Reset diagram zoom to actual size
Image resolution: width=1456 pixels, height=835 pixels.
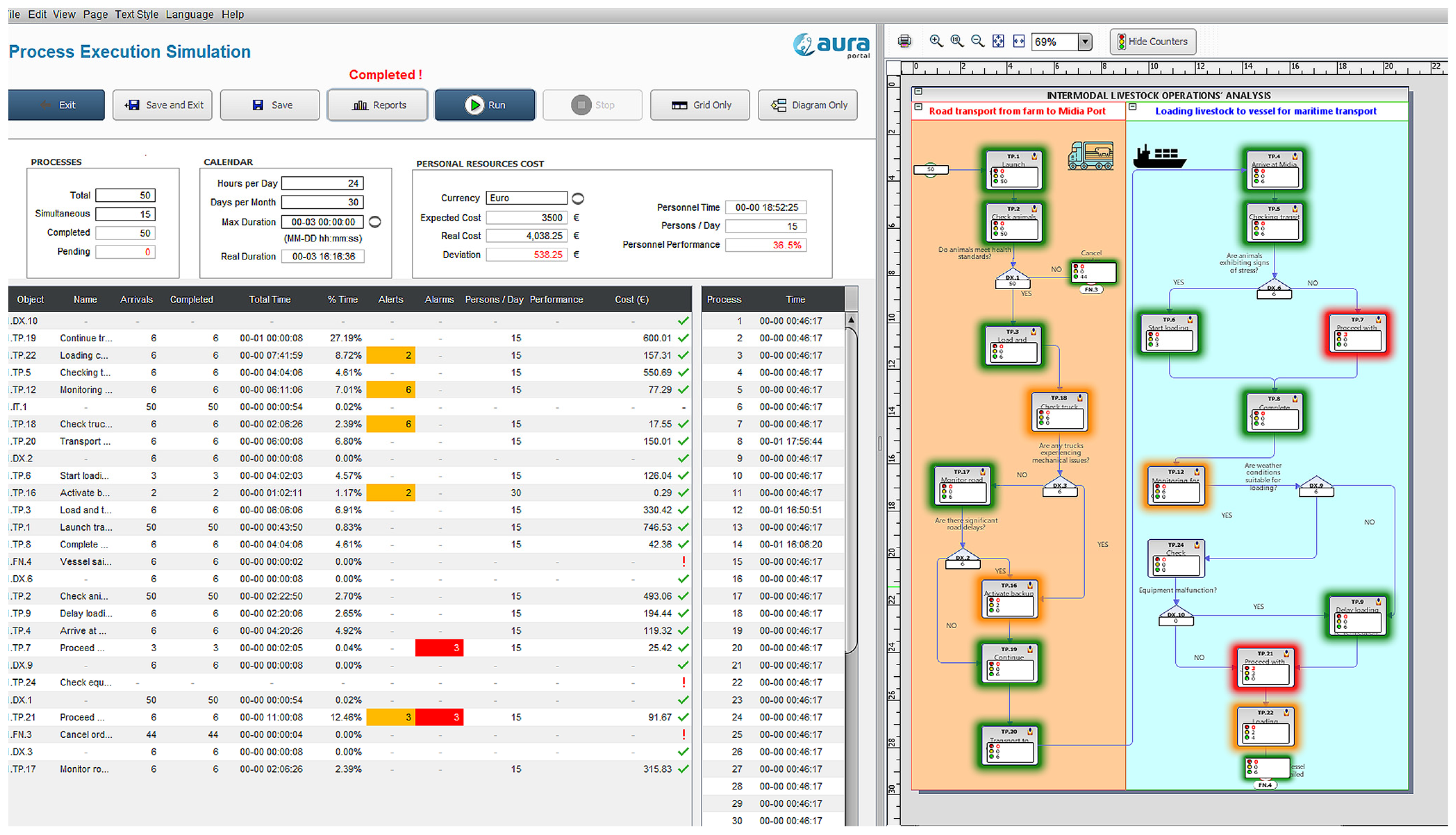point(956,41)
